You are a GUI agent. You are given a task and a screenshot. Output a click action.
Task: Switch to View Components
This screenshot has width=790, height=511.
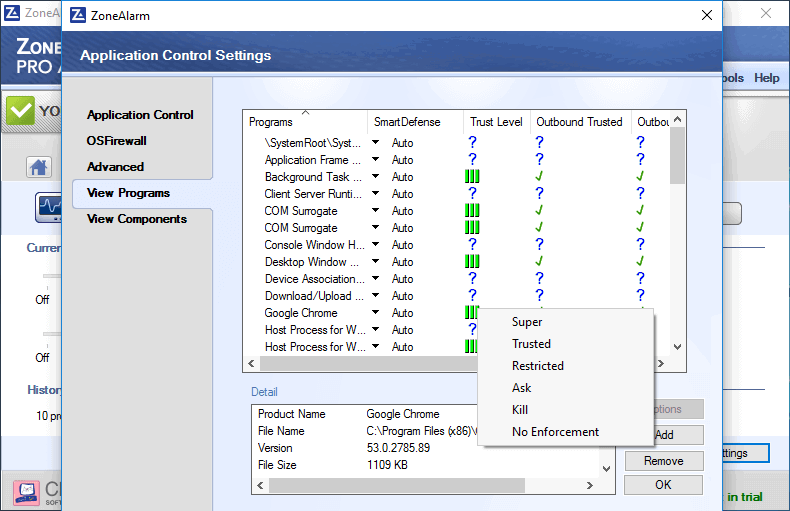point(137,219)
